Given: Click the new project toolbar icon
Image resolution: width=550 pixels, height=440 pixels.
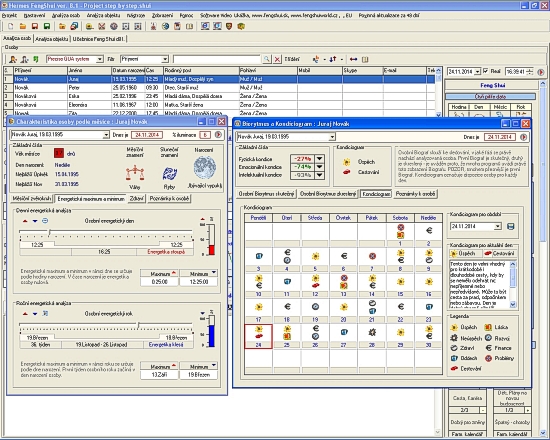Looking at the screenshot, I should [11, 26].
